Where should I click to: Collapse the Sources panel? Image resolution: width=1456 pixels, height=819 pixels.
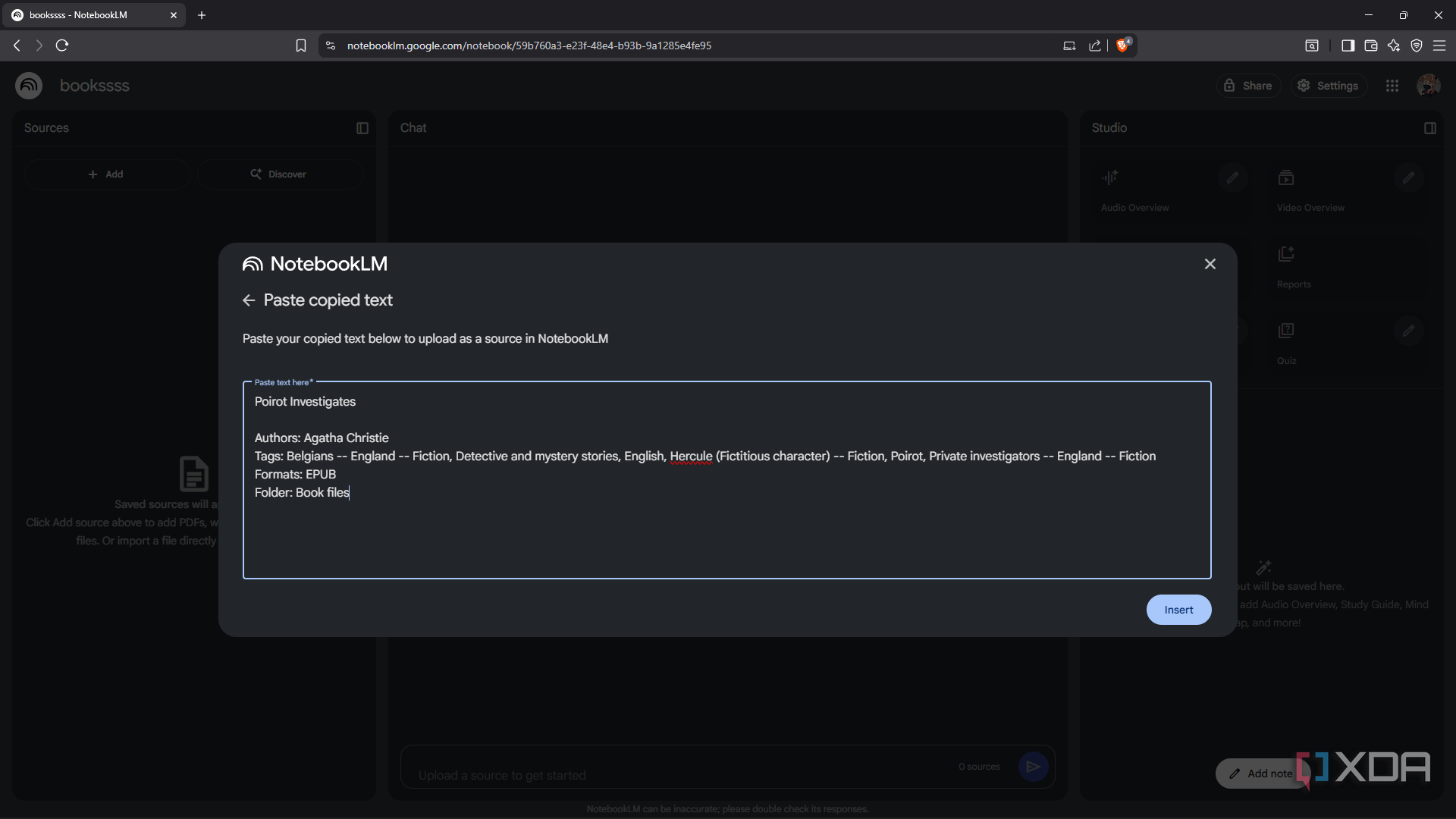362,128
